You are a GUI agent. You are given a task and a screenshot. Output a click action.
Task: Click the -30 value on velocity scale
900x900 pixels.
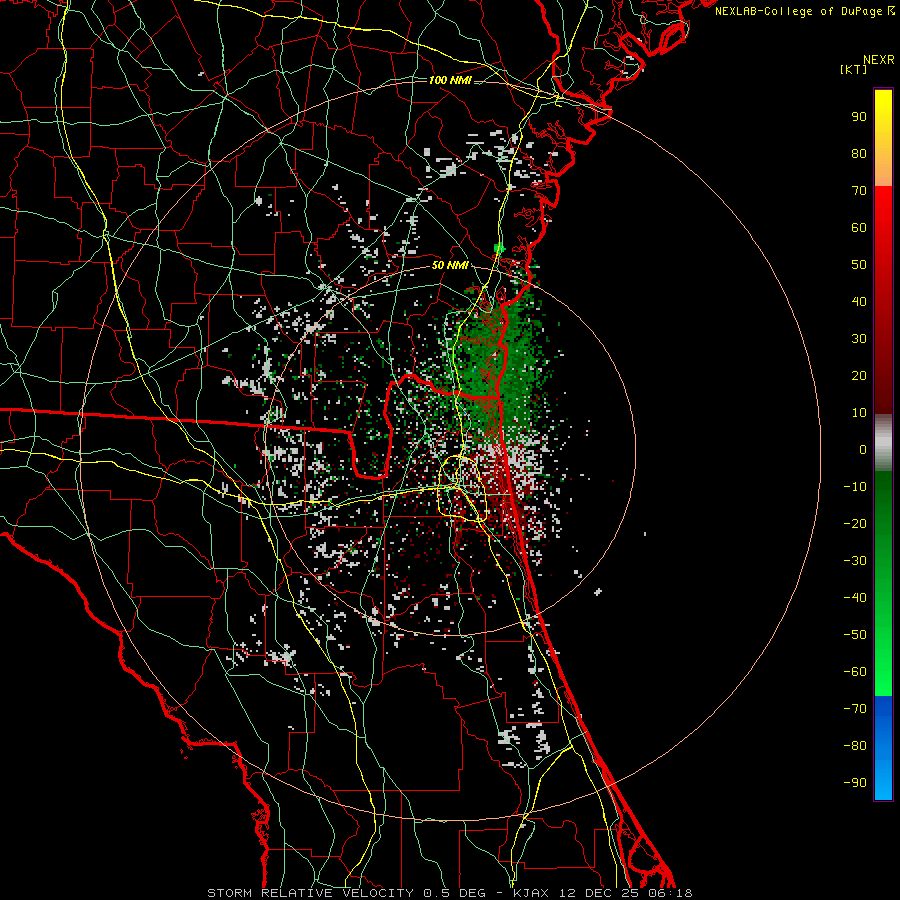[x=855, y=561]
